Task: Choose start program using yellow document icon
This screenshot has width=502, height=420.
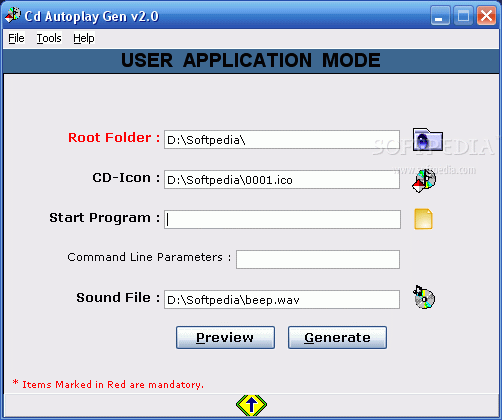Action: point(423,219)
